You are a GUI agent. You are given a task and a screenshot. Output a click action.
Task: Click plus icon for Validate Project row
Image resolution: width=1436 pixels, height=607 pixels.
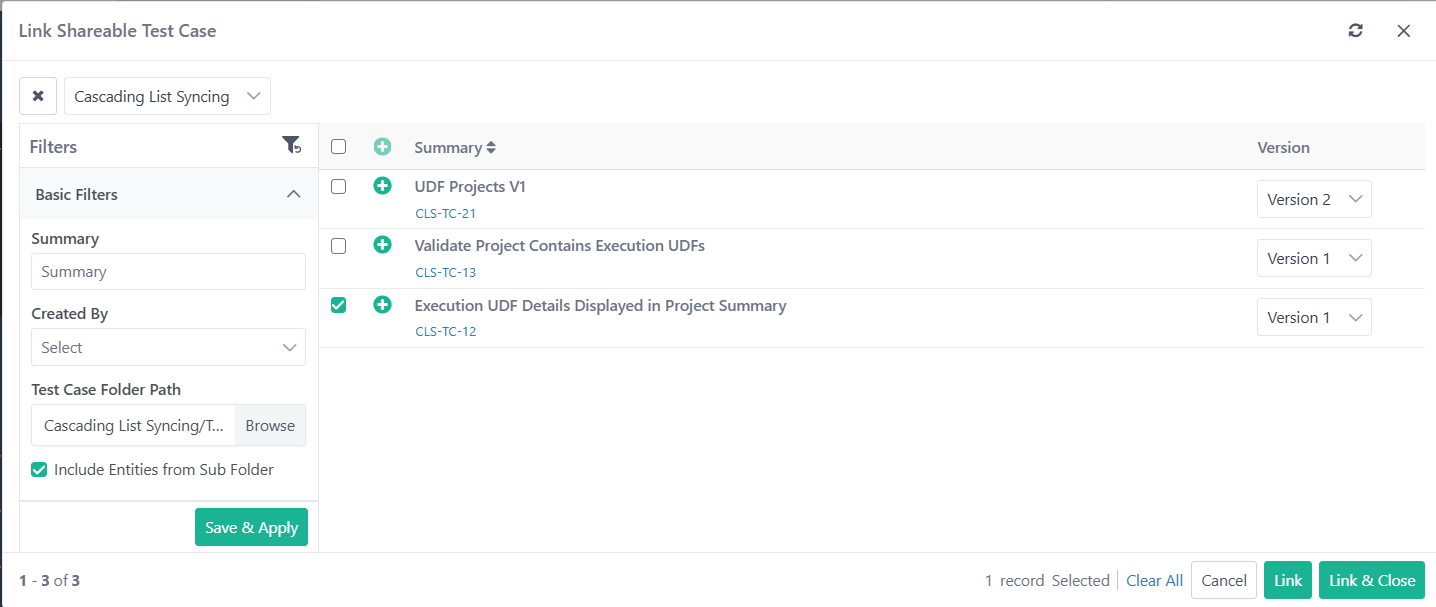click(382, 245)
